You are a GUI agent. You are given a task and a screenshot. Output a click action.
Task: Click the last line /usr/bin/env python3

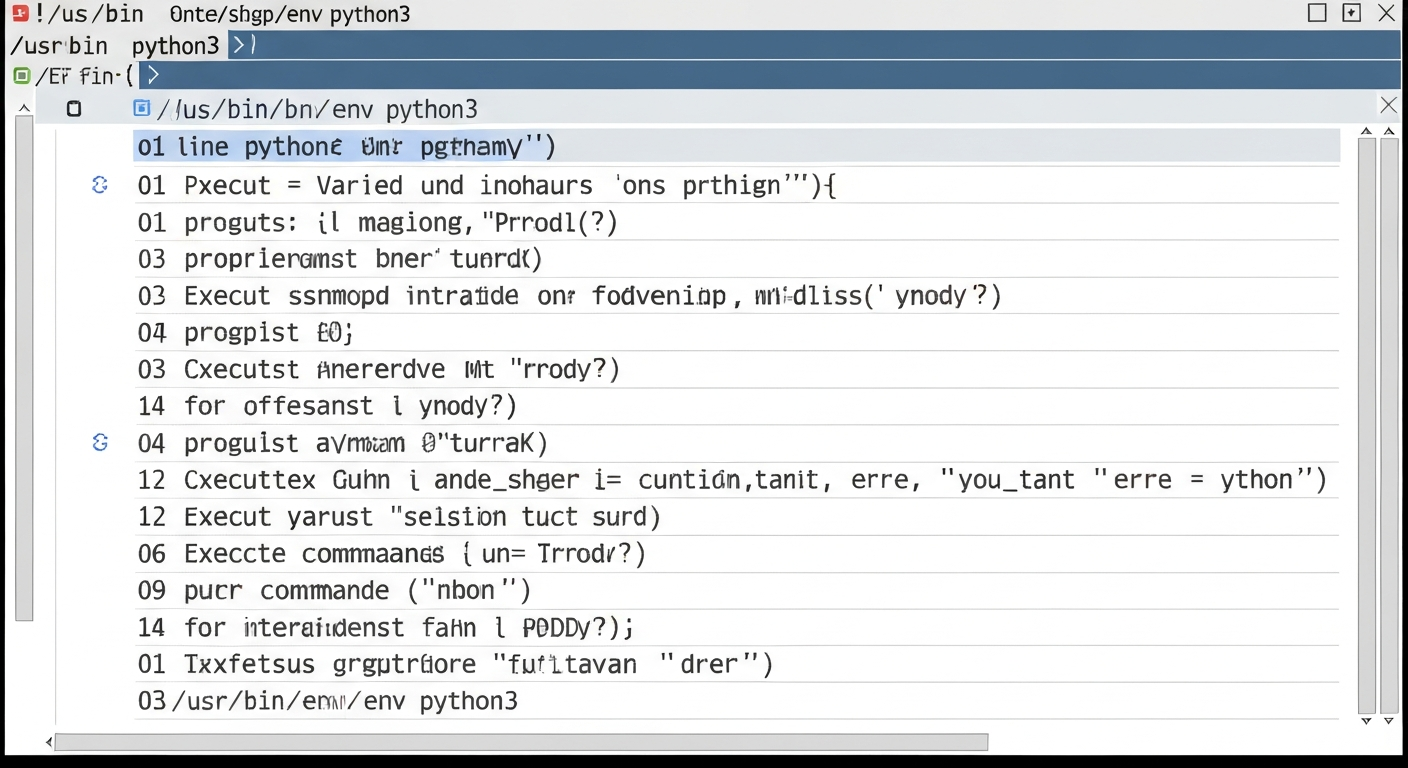345,701
